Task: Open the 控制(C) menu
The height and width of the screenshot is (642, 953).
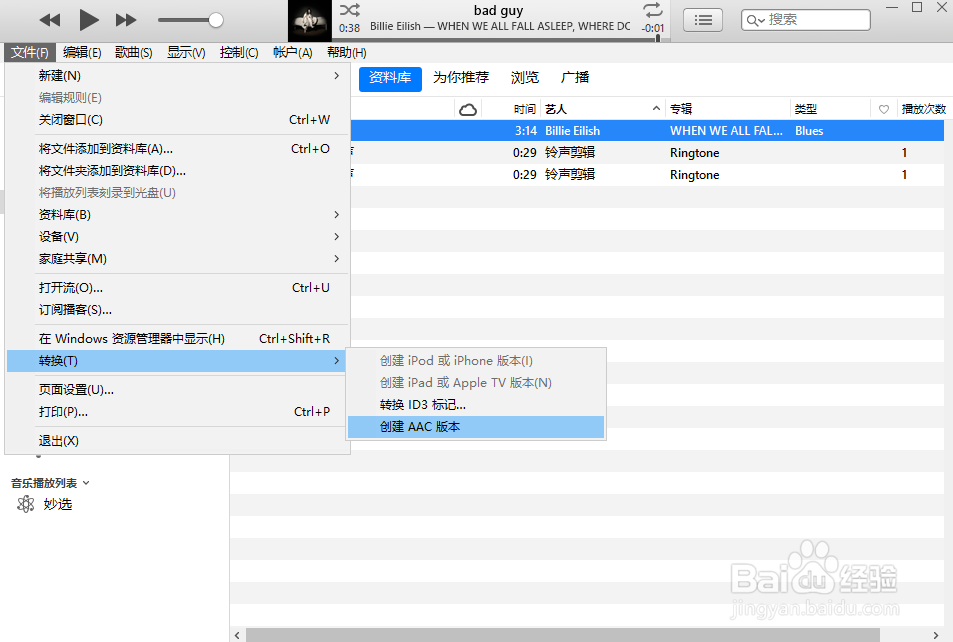Action: [239, 52]
